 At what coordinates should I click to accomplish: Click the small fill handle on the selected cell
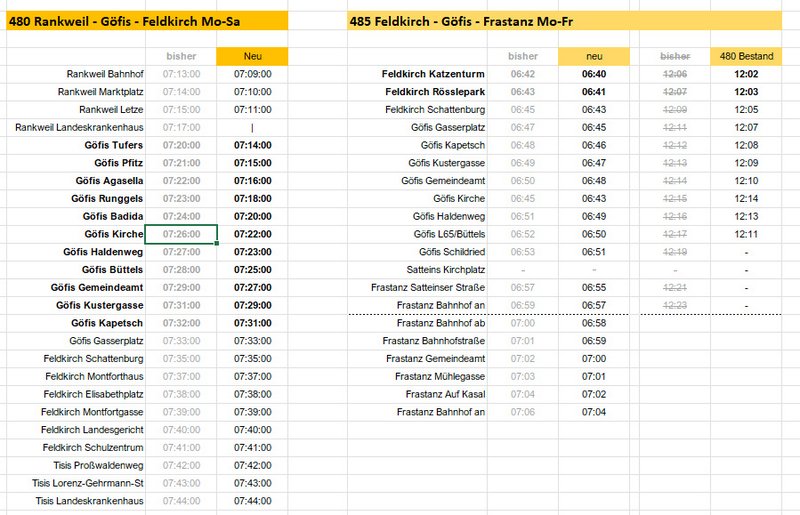217,243
